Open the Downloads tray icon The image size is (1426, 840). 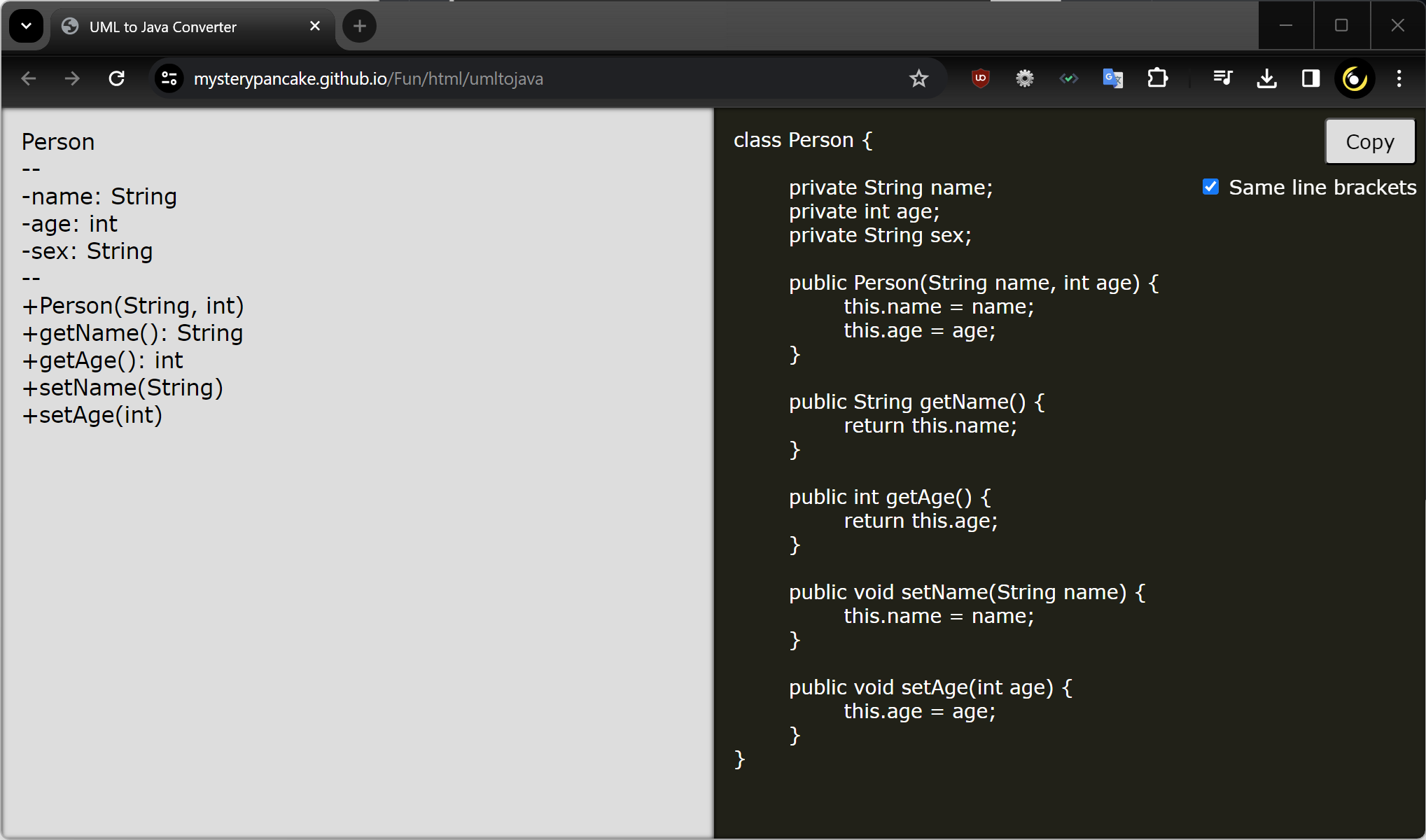click(x=1266, y=78)
